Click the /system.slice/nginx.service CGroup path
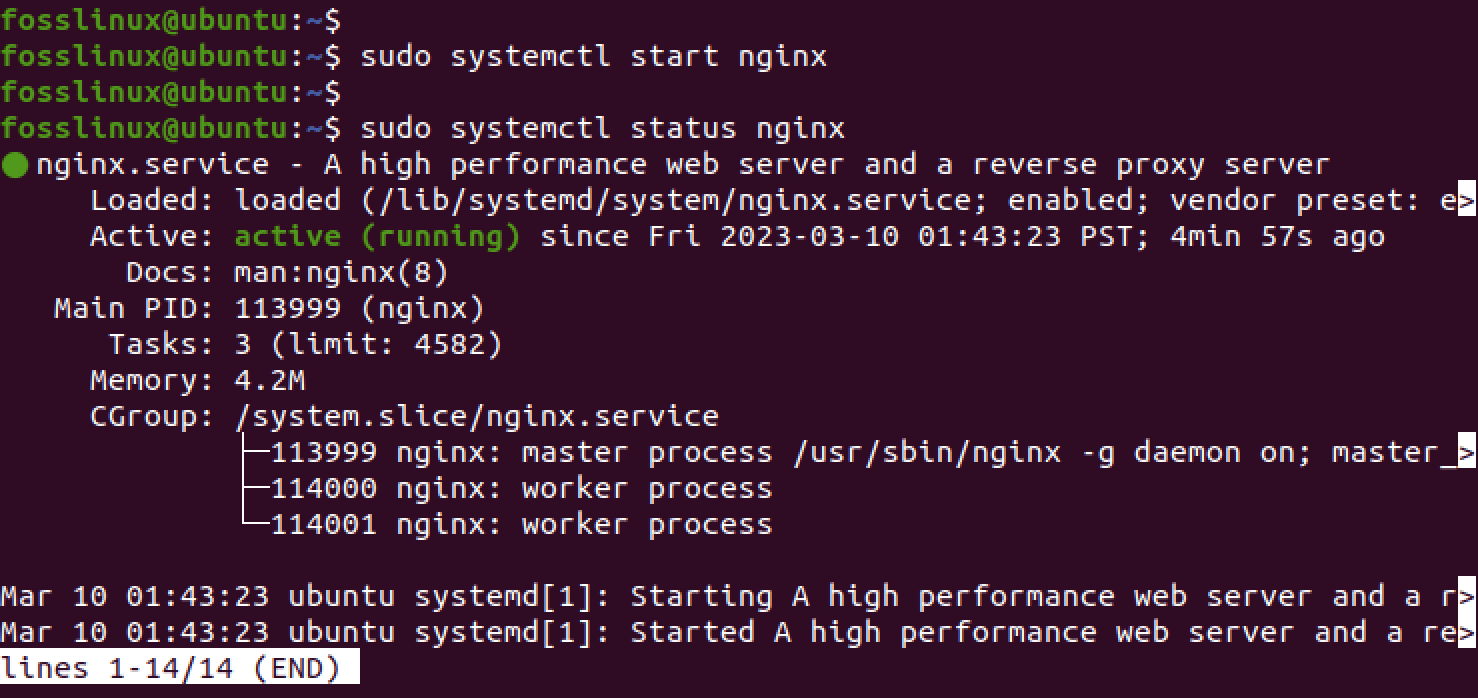Screen dimensions: 1478x698 tap(476, 417)
